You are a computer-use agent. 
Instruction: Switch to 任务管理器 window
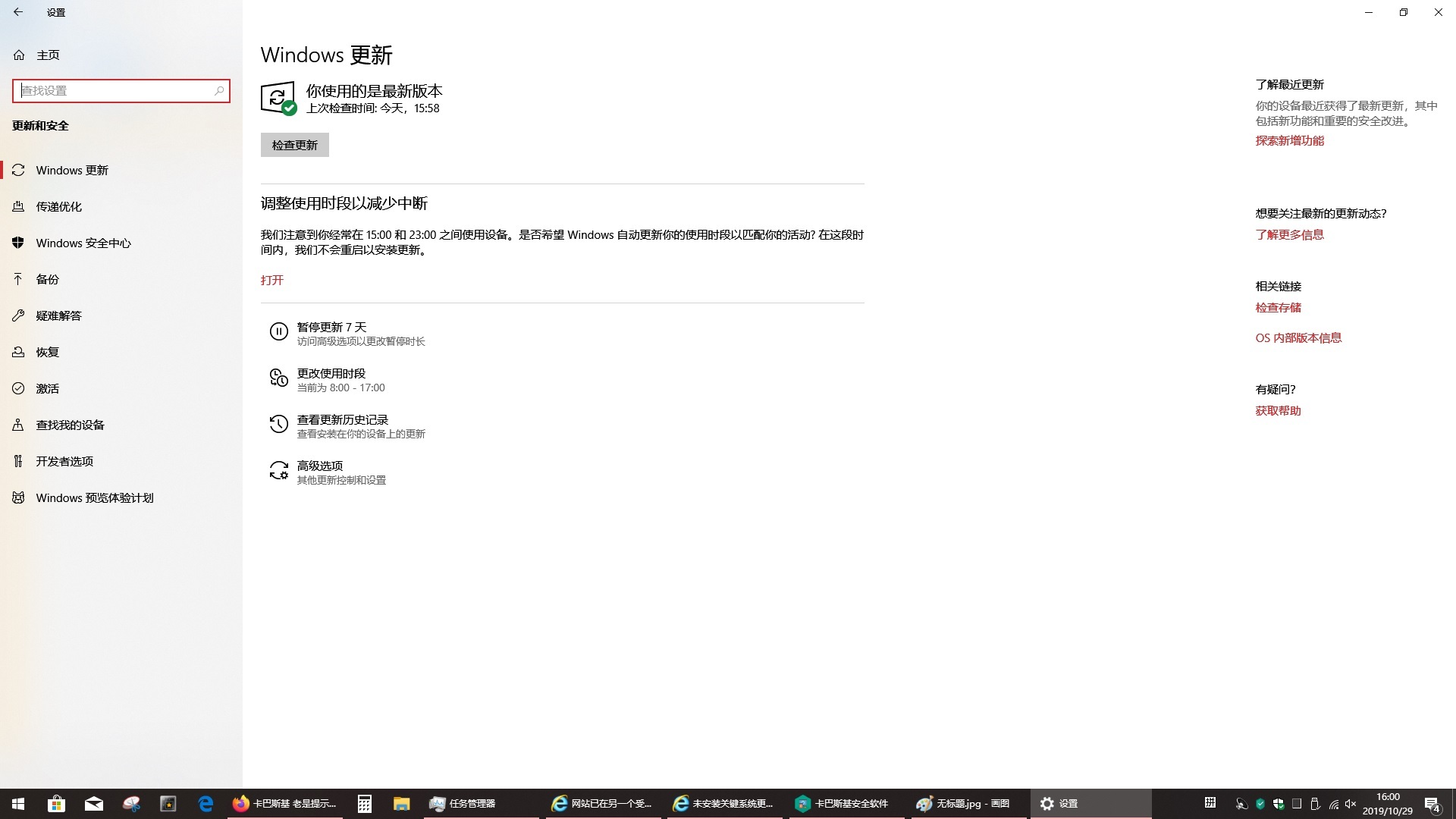pyautogui.click(x=480, y=804)
